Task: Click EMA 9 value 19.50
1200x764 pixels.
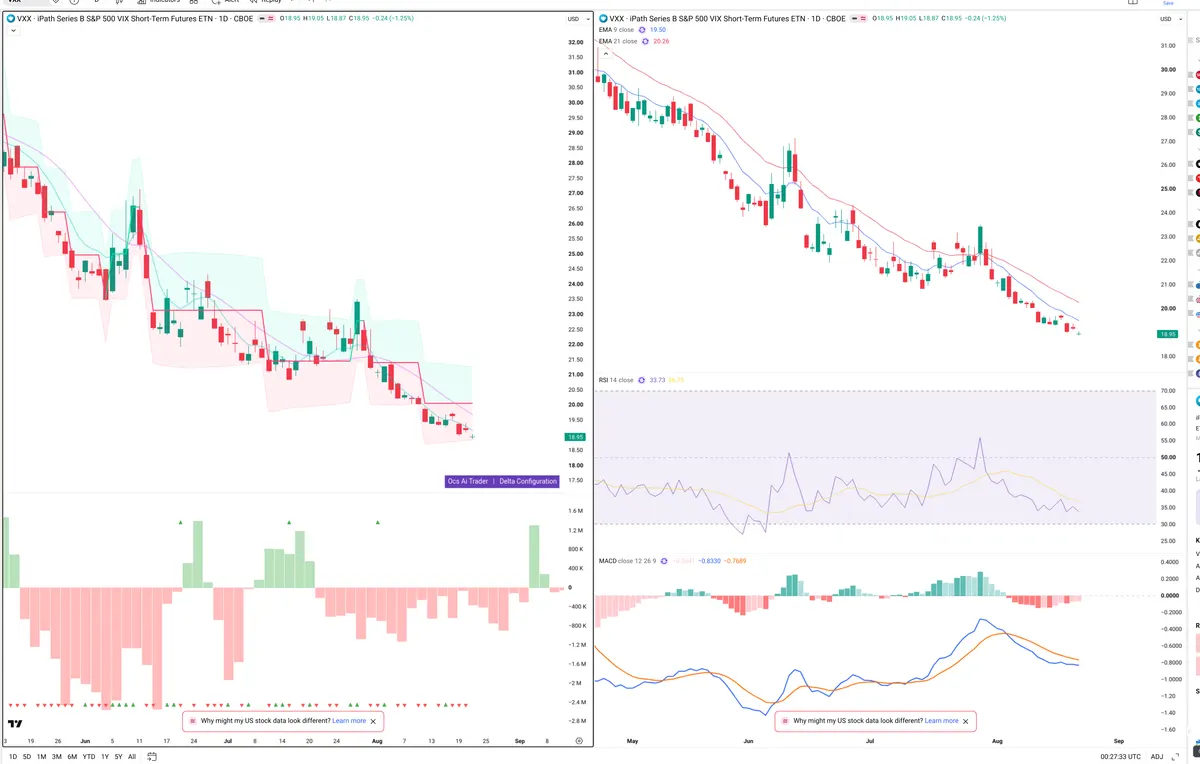Action: (658, 30)
